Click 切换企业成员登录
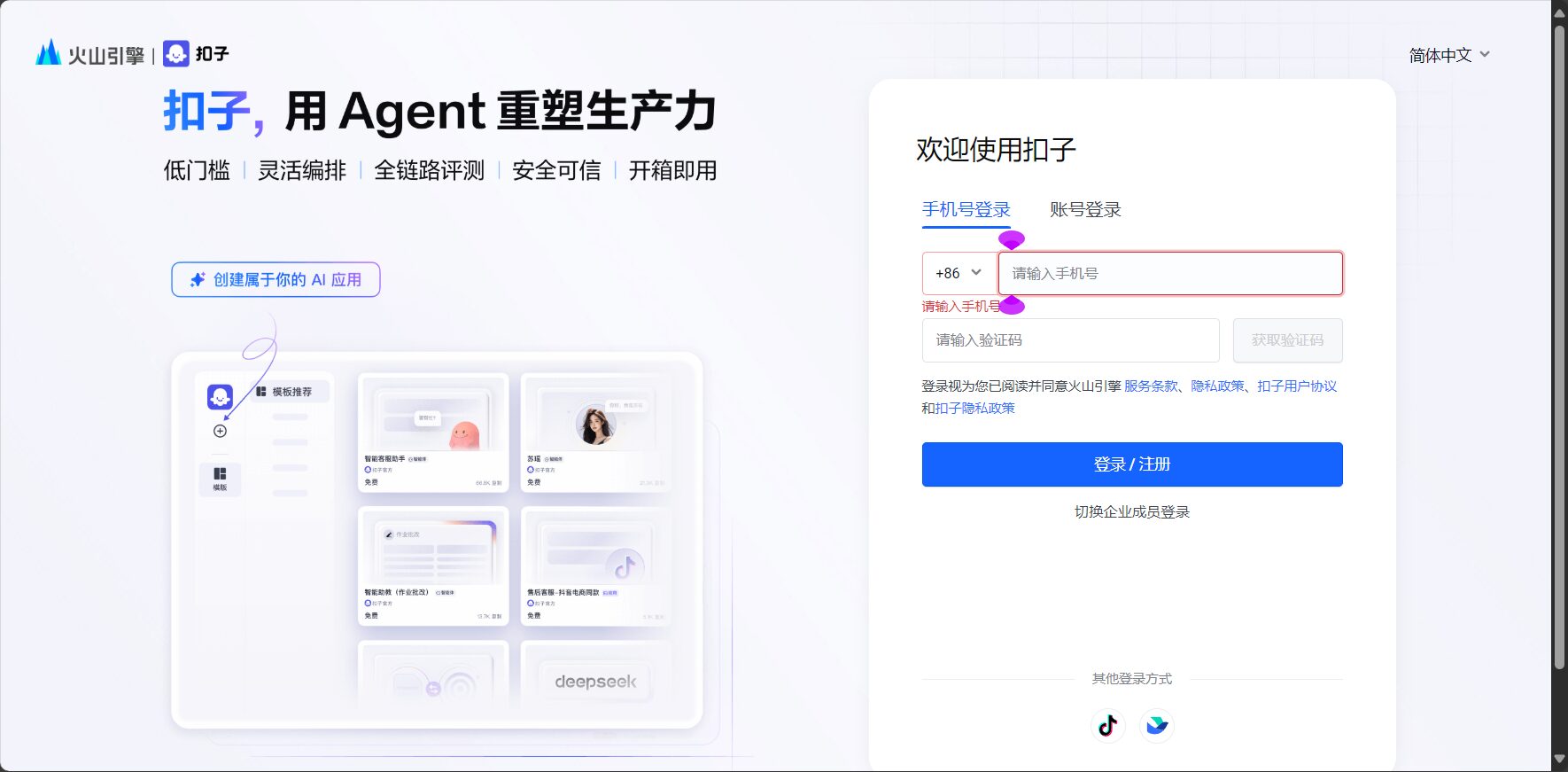The image size is (1568, 772). pyautogui.click(x=1132, y=512)
